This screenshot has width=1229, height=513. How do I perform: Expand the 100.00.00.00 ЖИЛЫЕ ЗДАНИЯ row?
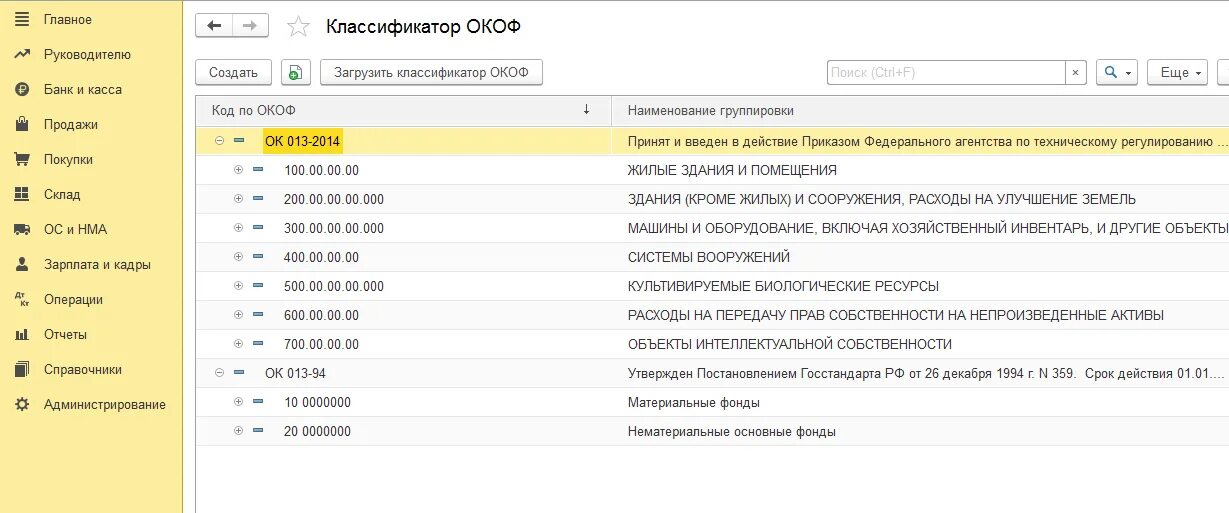pos(238,170)
